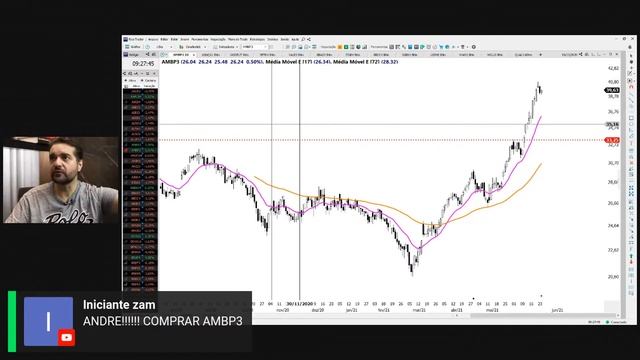Select the Carteira radio option
The image size is (640, 360).
click(149, 80)
